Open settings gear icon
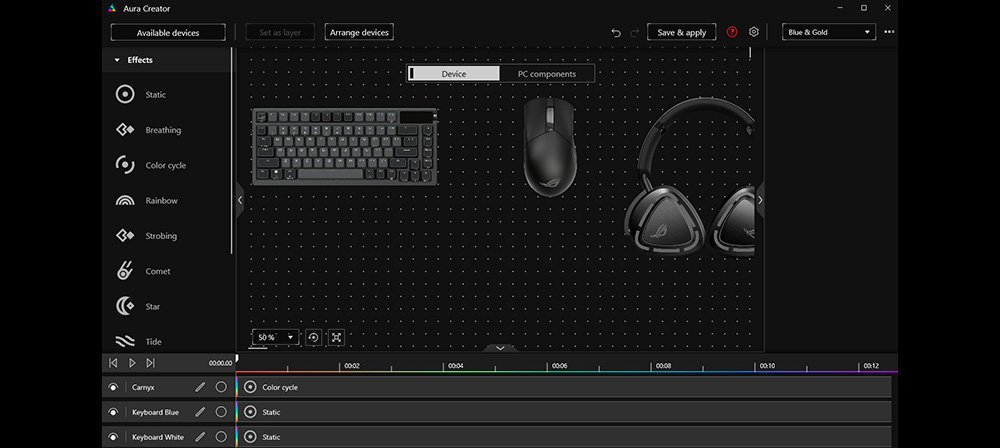1000x448 pixels. (x=754, y=32)
